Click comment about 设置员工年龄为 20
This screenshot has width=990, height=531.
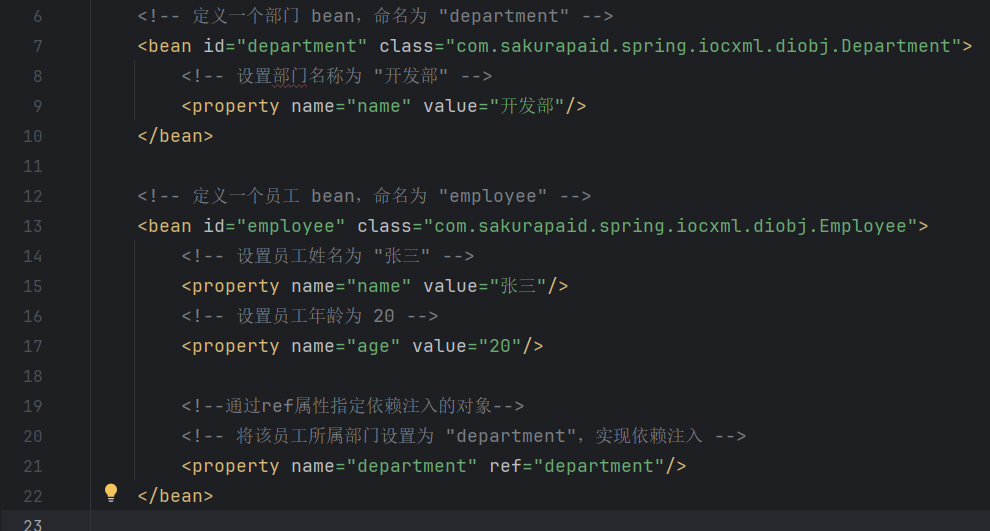point(310,316)
